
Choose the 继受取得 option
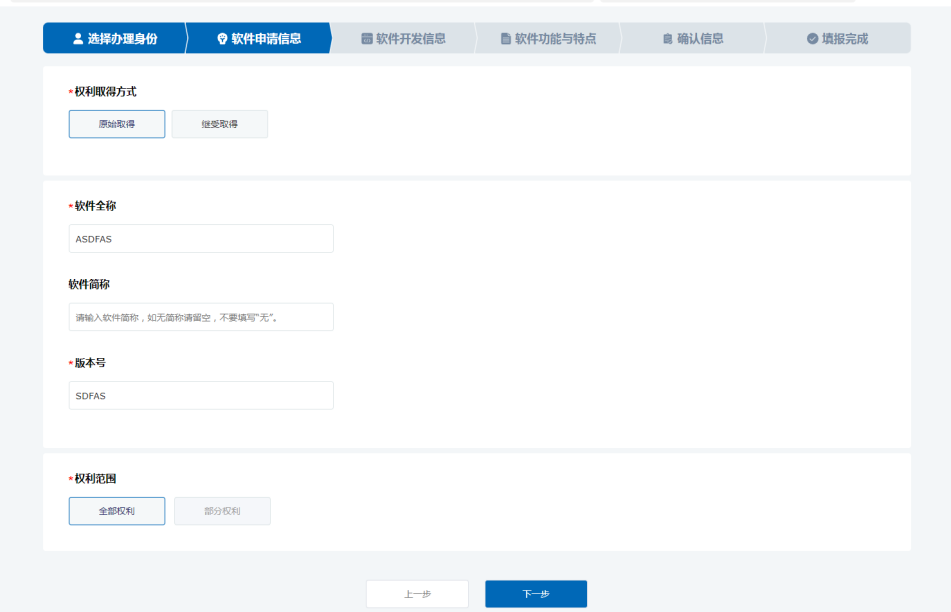pos(220,124)
